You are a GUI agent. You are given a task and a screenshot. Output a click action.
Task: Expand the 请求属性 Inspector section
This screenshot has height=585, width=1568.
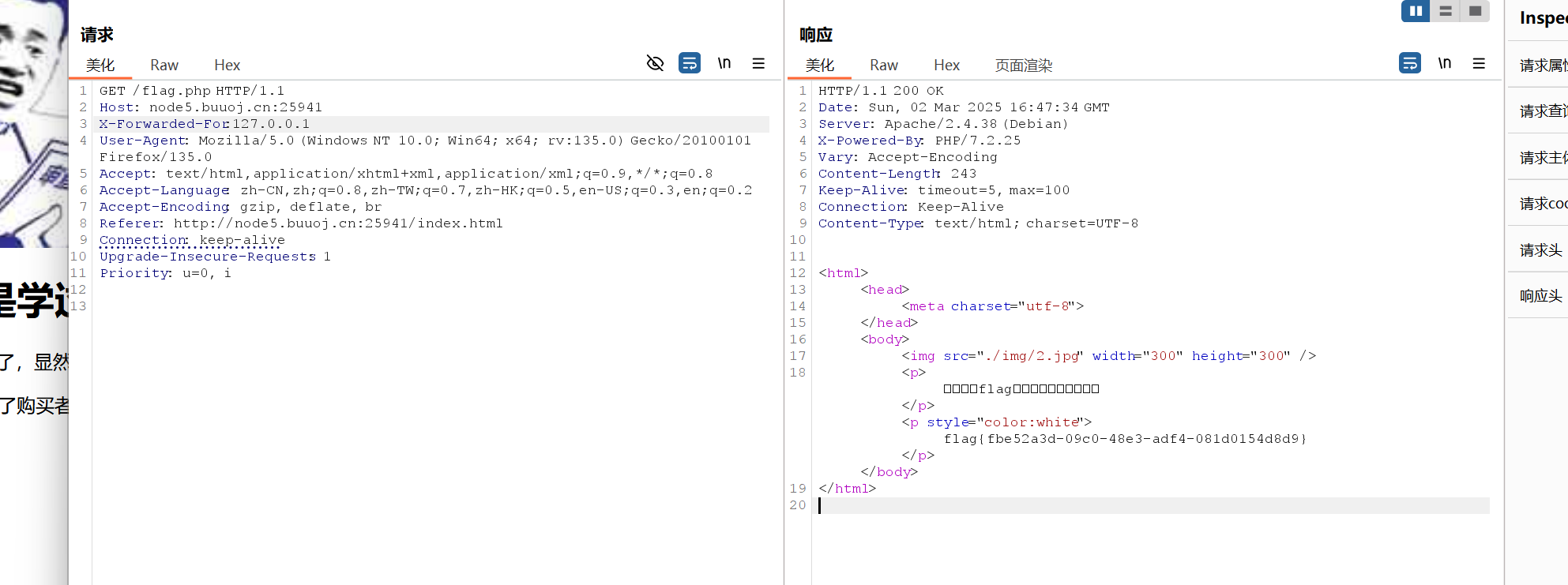click(1542, 66)
